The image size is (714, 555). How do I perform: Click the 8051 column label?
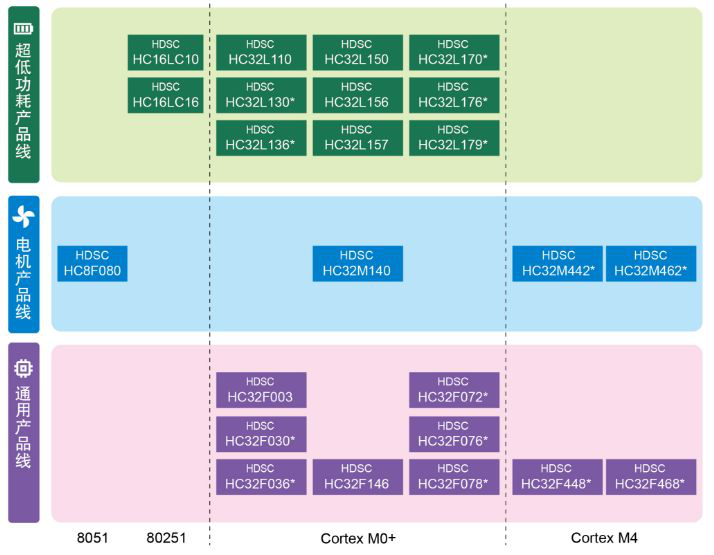click(92, 538)
